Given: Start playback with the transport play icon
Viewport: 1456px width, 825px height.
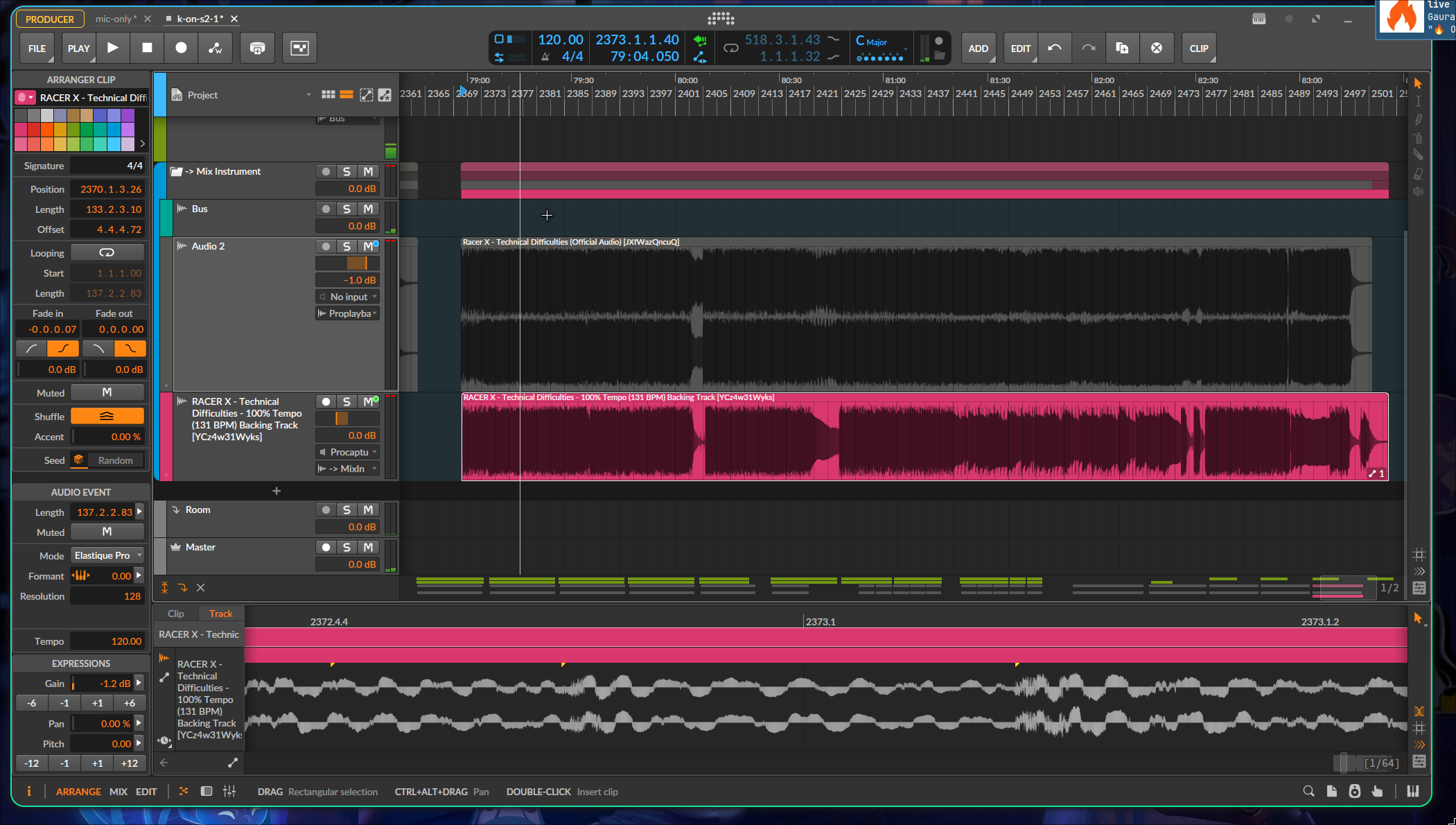Looking at the screenshot, I should [x=112, y=48].
